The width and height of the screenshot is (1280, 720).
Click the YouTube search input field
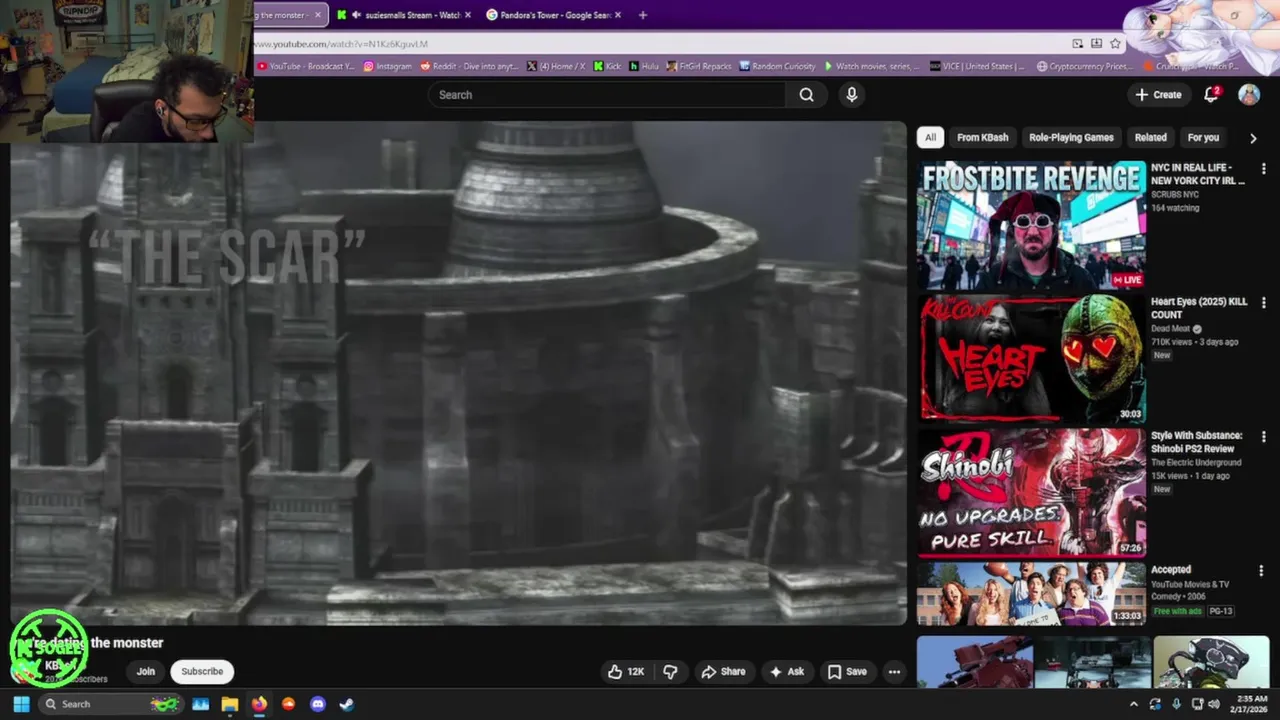coord(608,95)
